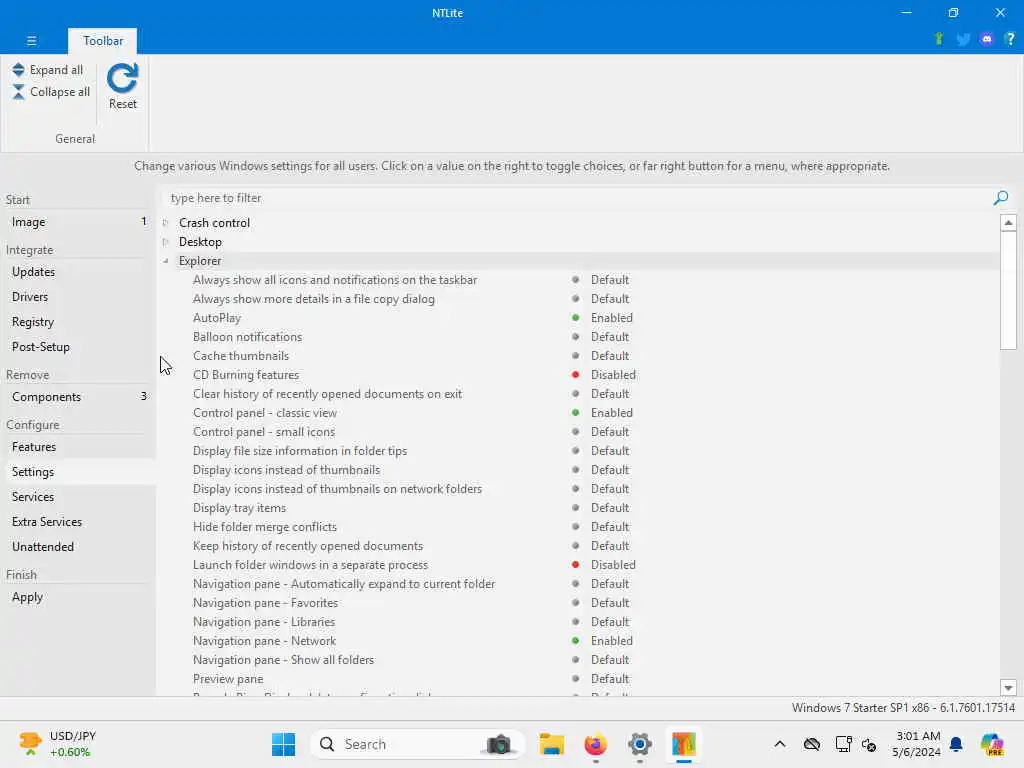The height and width of the screenshot is (768, 1024).
Task: Toggle AutoPlay Enabled value
Action: pos(611,318)
